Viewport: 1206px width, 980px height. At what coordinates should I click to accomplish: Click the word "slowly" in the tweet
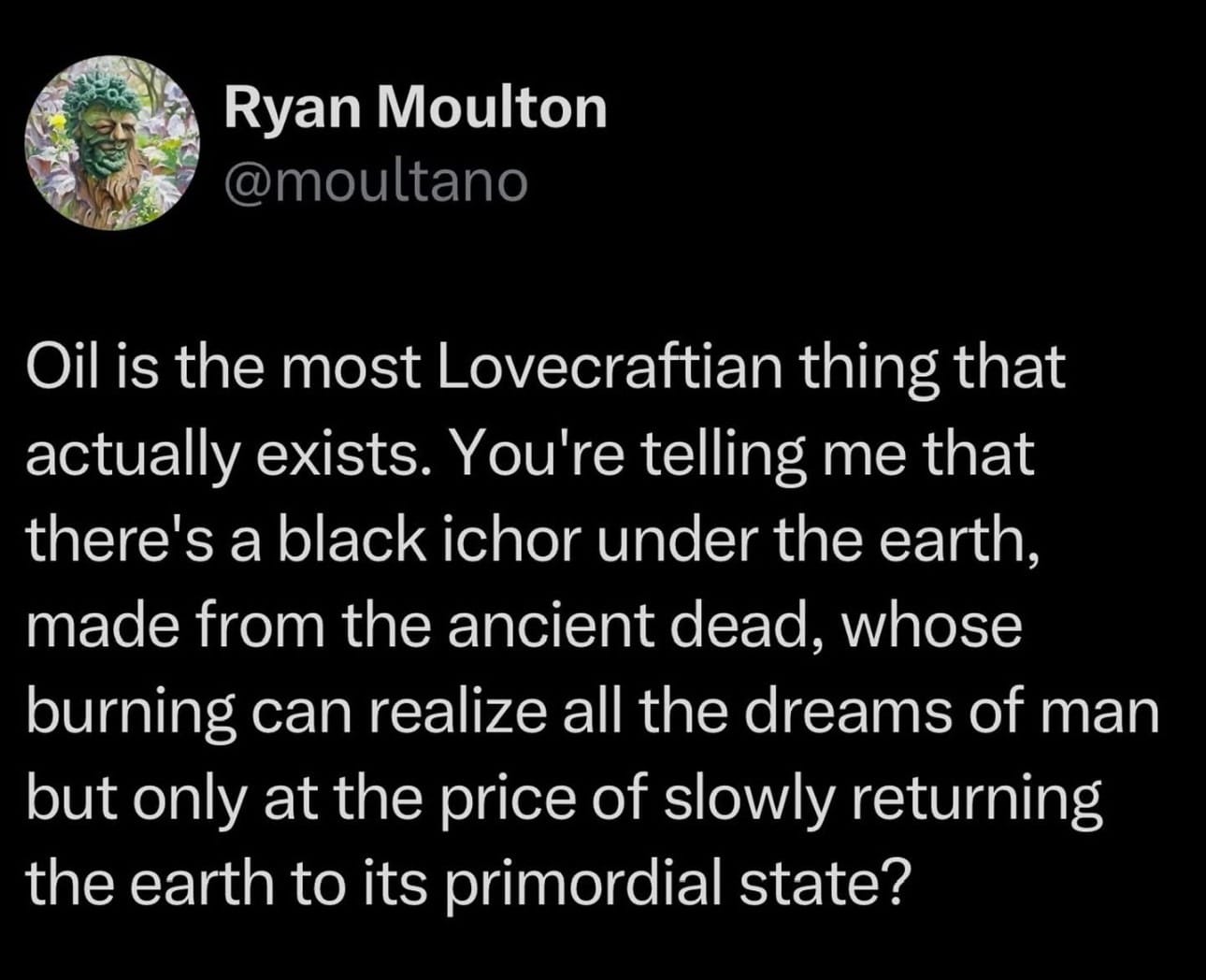748,800
